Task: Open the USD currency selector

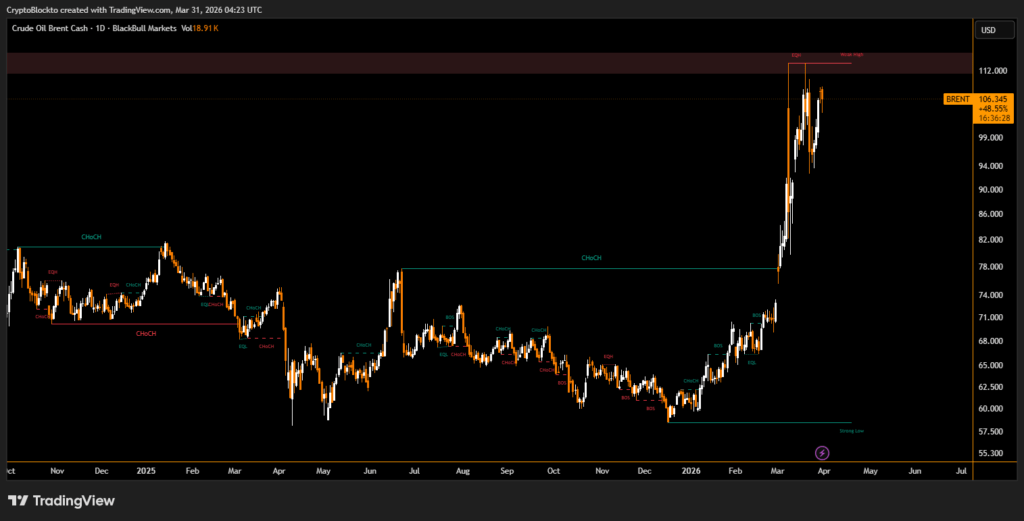Action: tap(988, 30)
